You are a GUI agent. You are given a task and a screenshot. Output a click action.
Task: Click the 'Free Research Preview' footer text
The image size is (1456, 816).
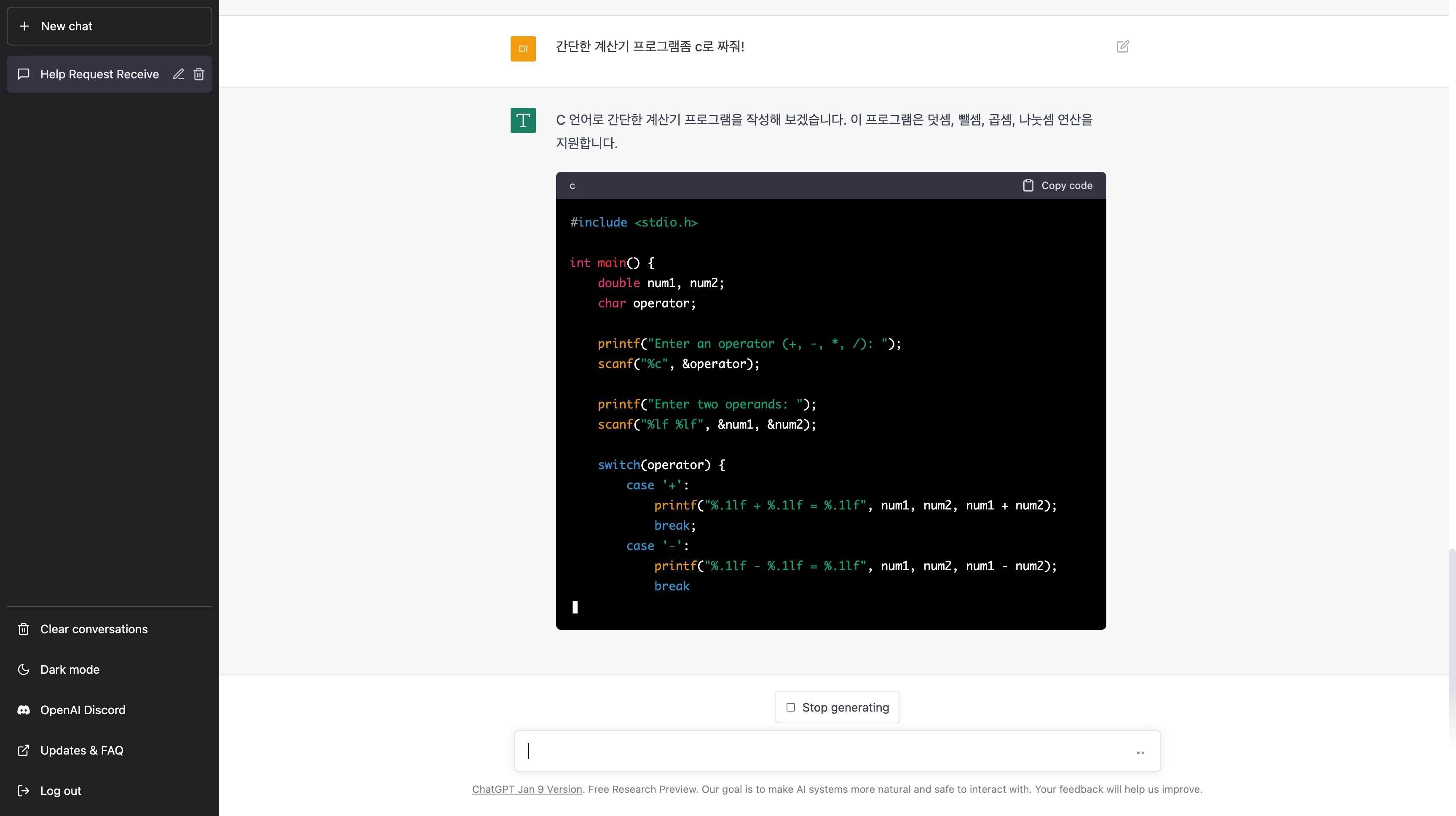(x=642, y=789)
